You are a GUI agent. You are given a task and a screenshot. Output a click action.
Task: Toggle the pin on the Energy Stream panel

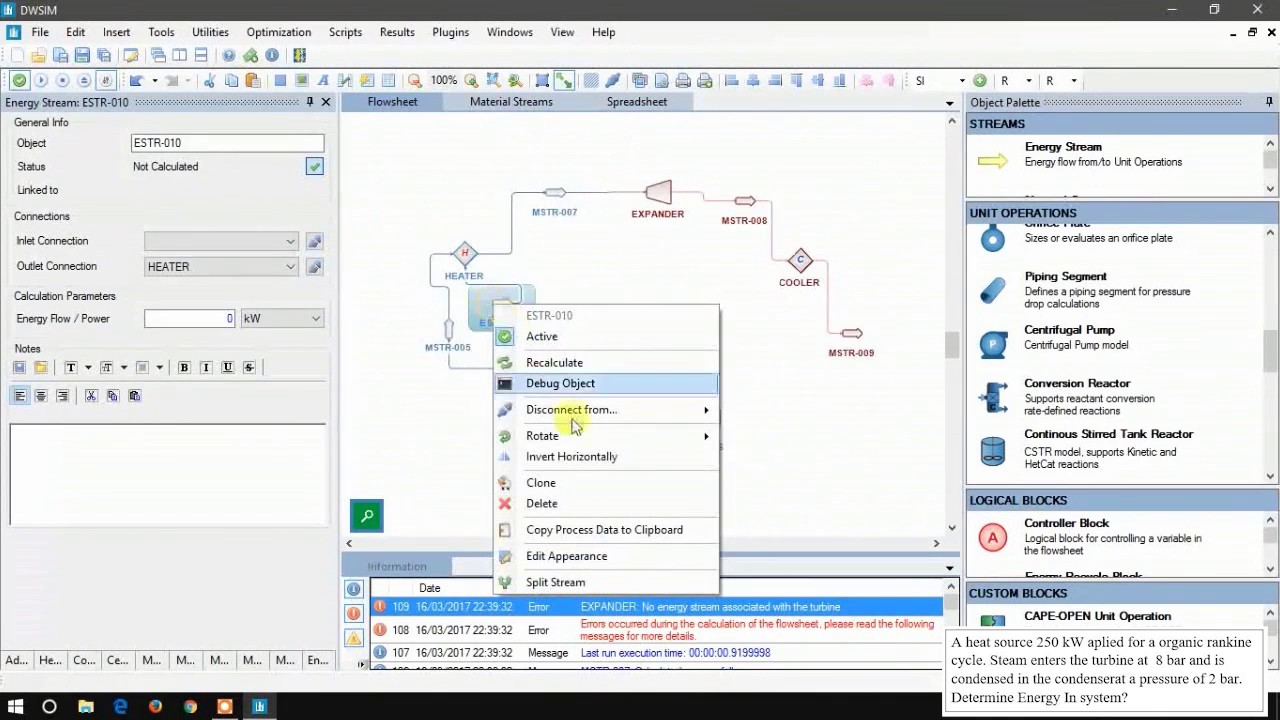pos(310,102)
